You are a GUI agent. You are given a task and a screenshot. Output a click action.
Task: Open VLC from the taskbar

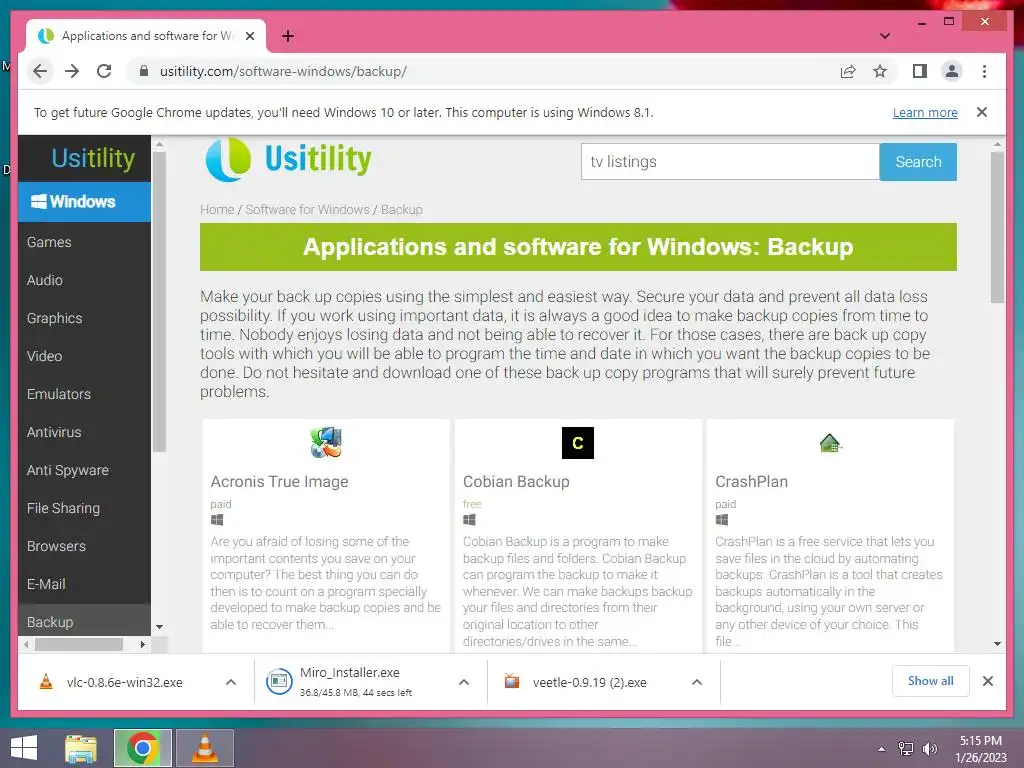204,748
